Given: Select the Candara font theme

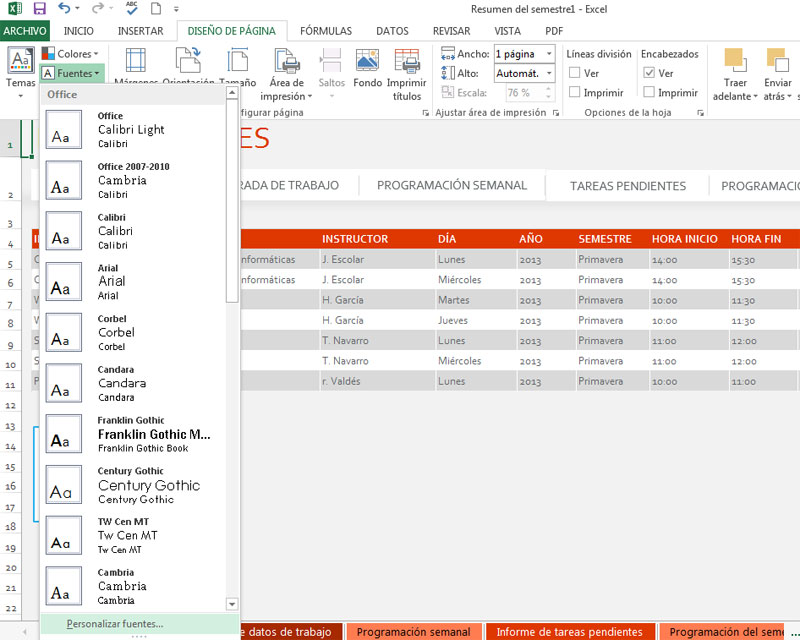Looking at the screenshot, I should 134,383.
